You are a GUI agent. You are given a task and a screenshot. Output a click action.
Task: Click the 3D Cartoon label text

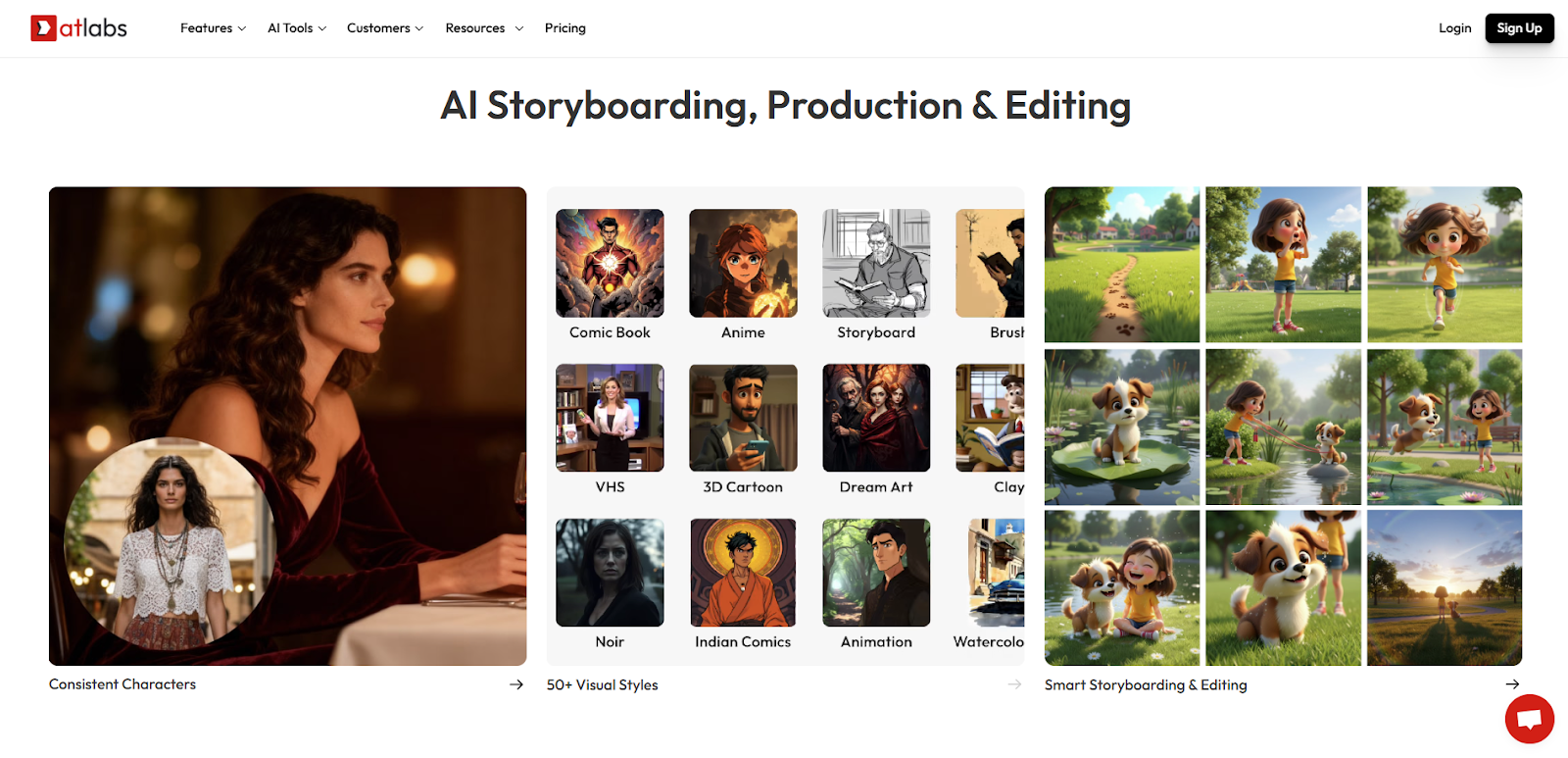click(743, 487)
